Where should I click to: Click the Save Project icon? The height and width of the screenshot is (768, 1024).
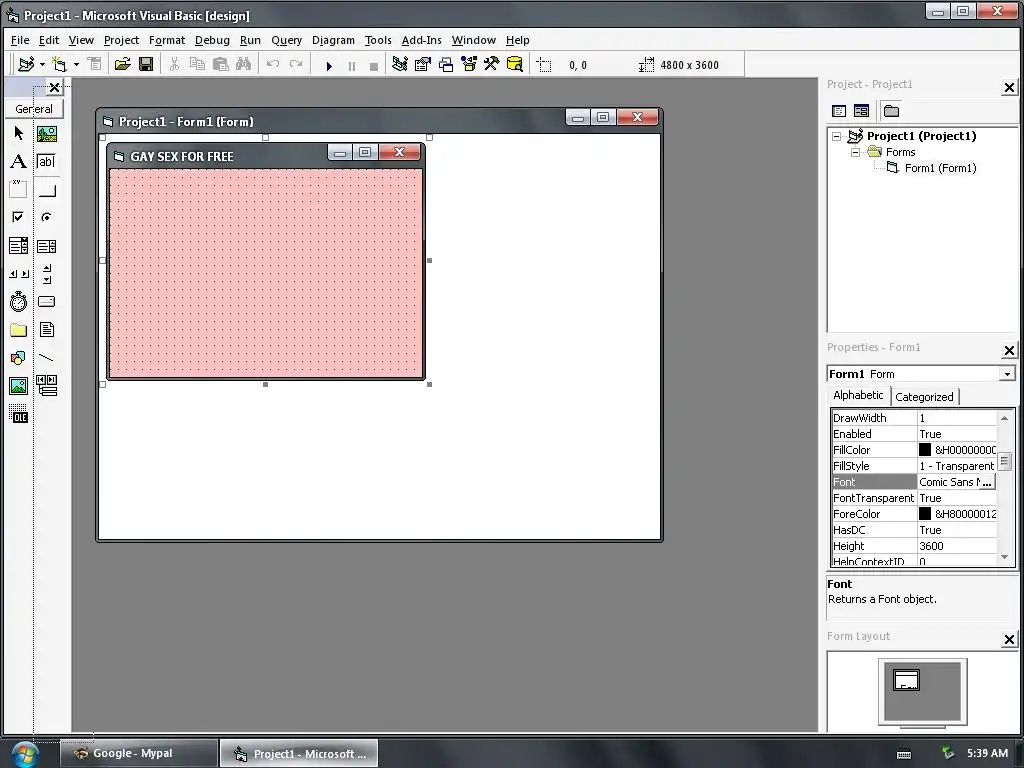146,65
